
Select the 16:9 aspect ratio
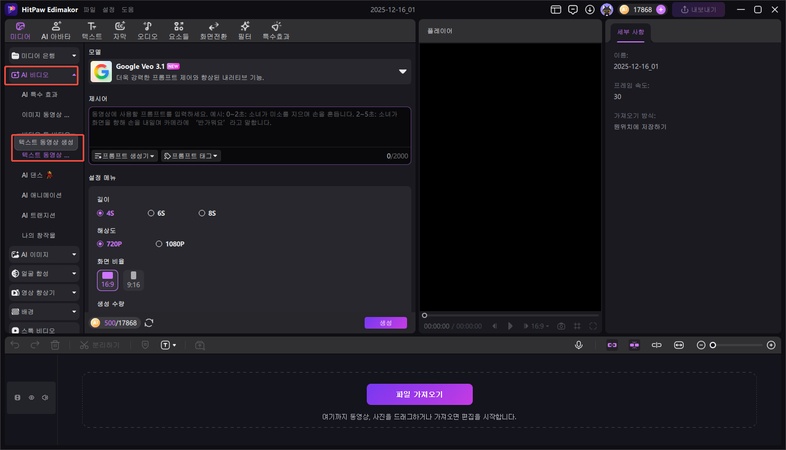point(107,280)
